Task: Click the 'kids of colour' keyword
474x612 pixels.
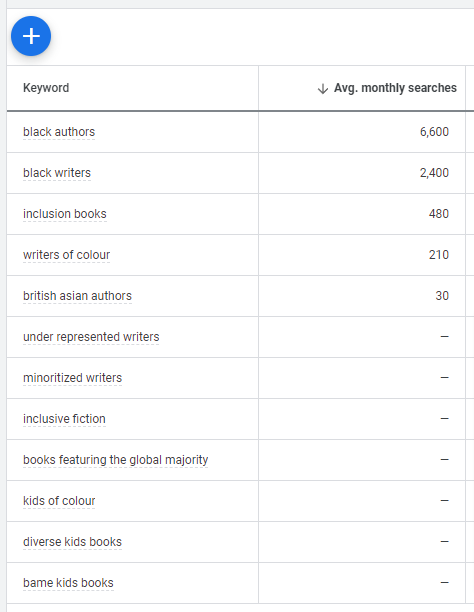Action: pos(59,501)
